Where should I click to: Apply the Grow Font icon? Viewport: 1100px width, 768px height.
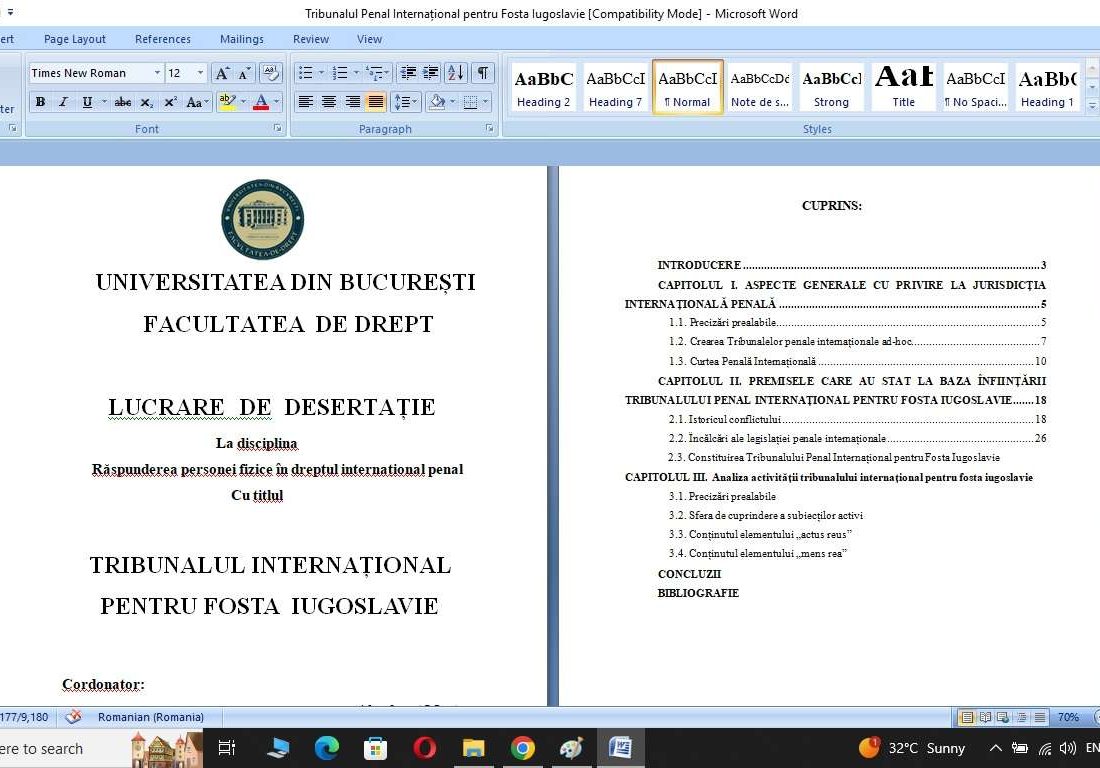223,74
